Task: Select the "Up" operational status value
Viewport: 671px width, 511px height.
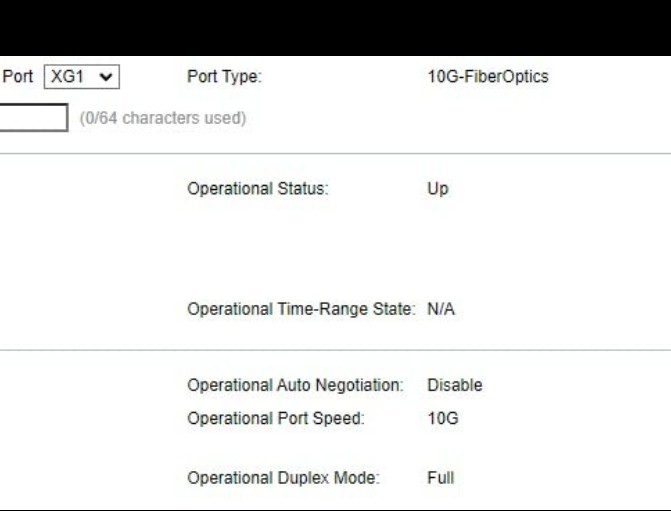Action: point(438,189)
